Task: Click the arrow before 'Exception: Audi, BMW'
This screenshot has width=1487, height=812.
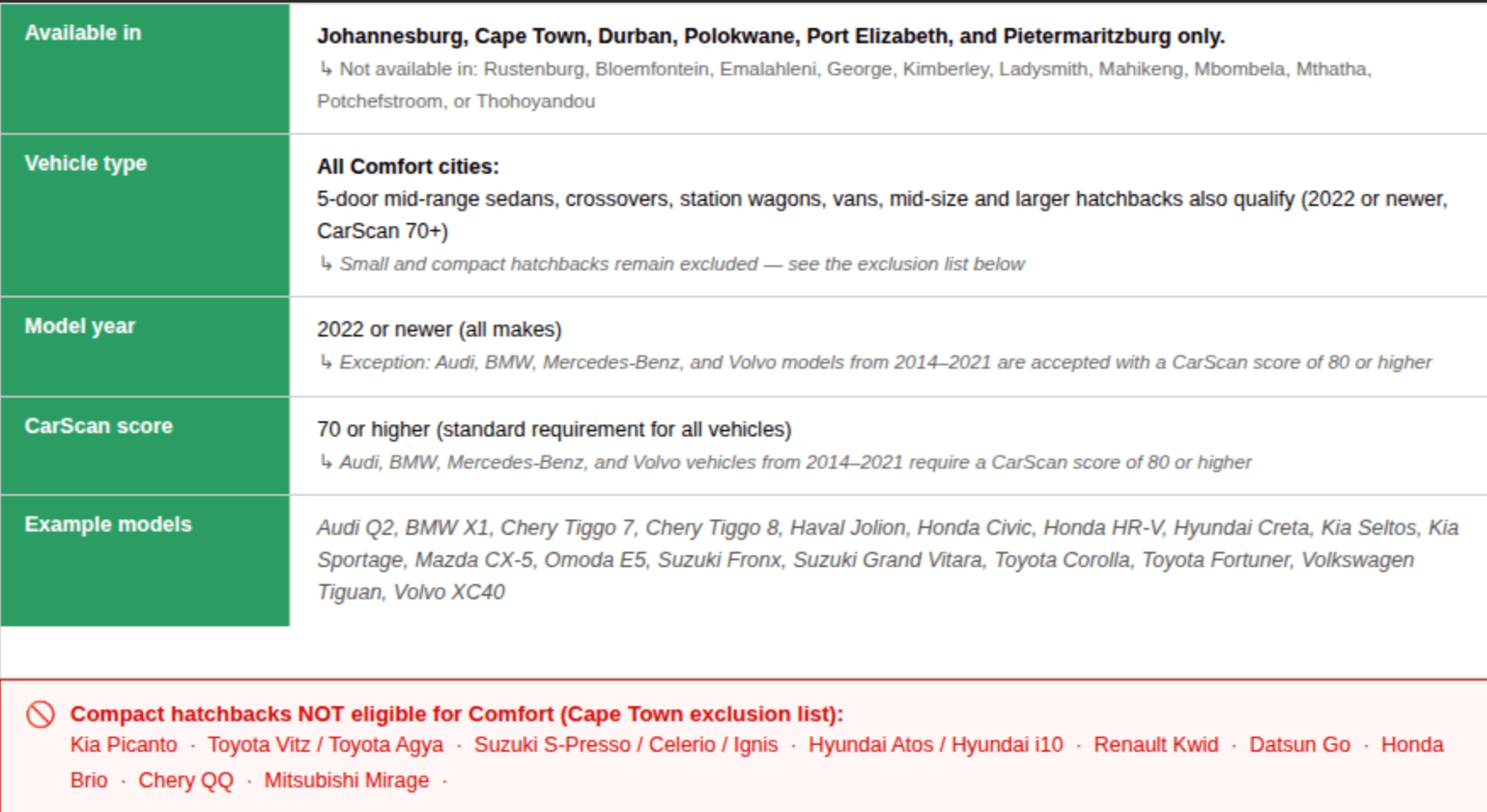Action: [326, 362]
